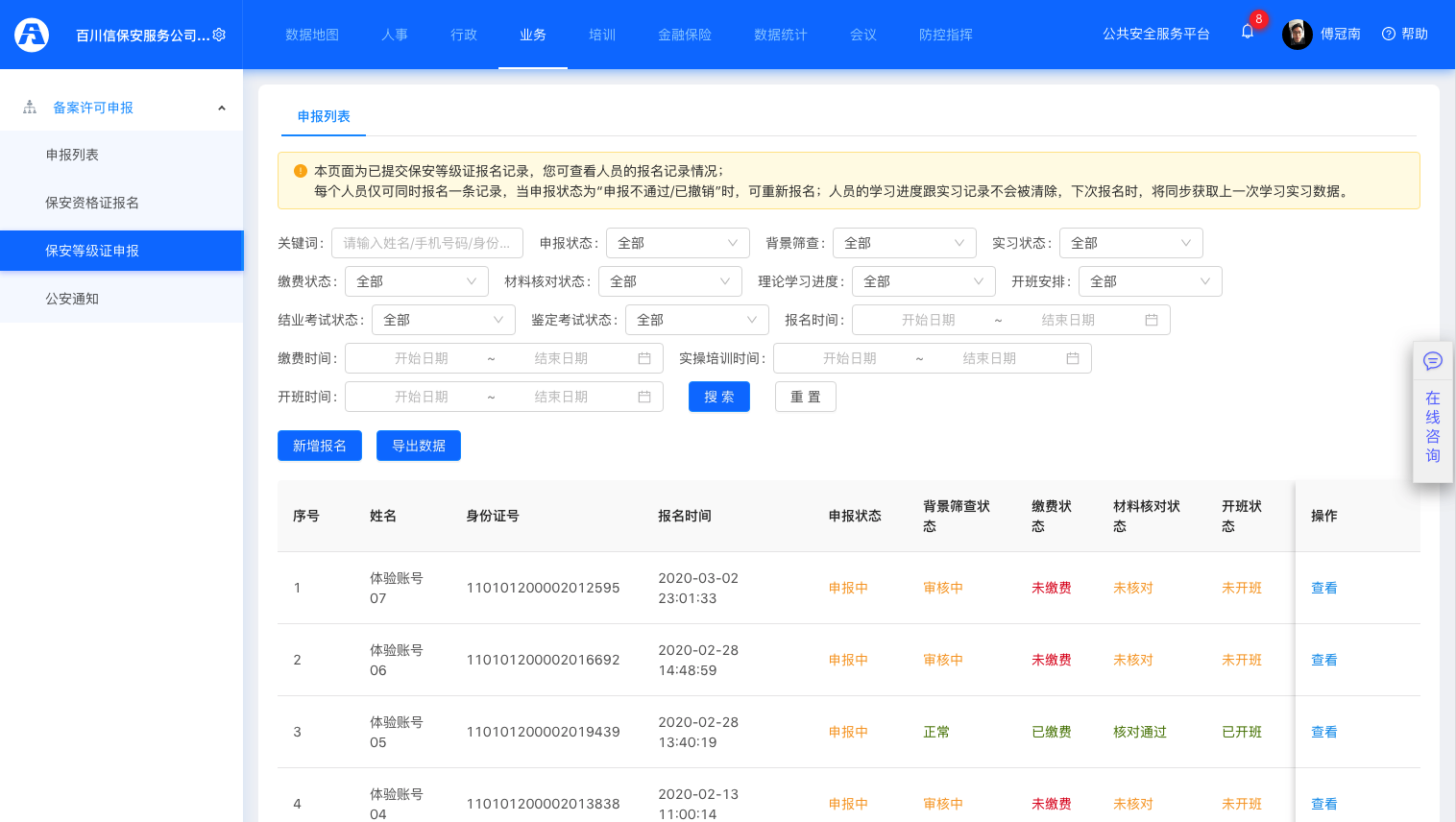Click 查看 for 体验账号07 row

tap(1324, 588)
